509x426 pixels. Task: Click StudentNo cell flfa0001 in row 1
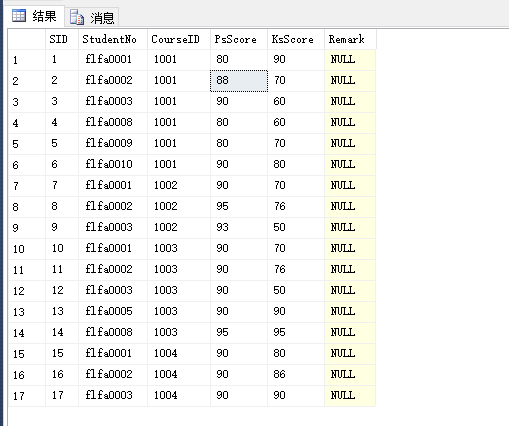point(113,60)
